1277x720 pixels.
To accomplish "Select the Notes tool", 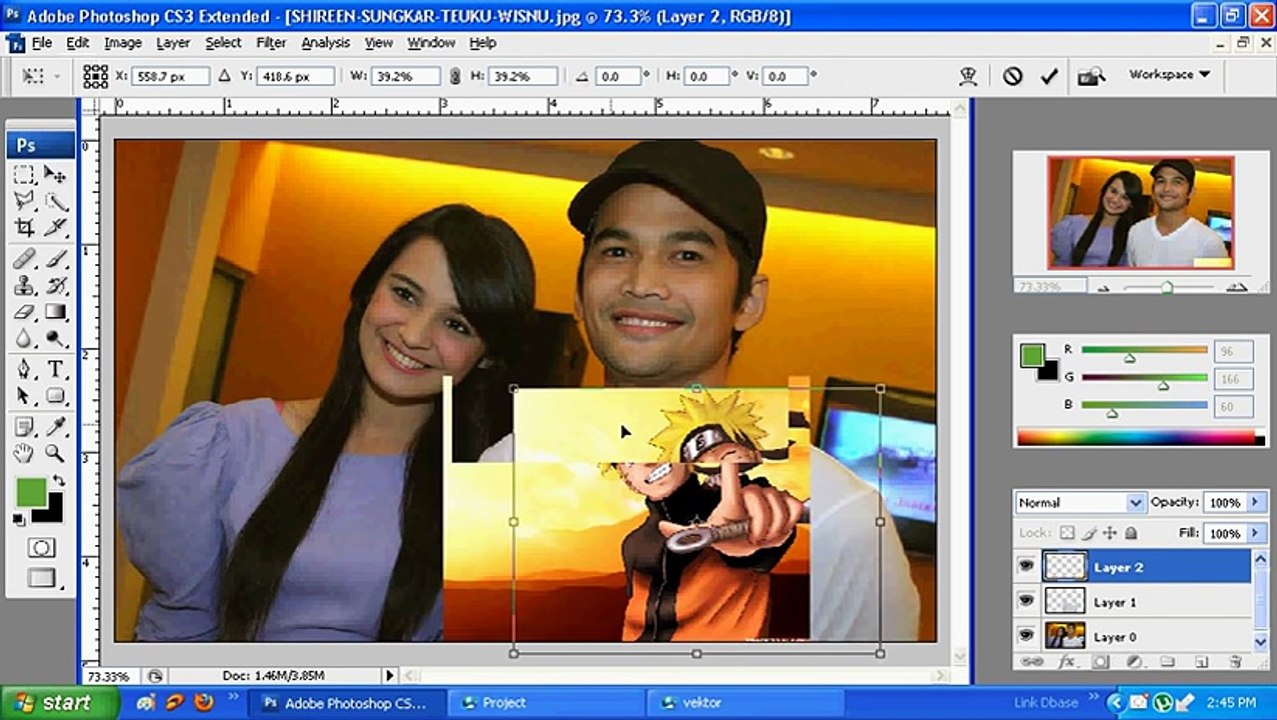I will point(25,427).
